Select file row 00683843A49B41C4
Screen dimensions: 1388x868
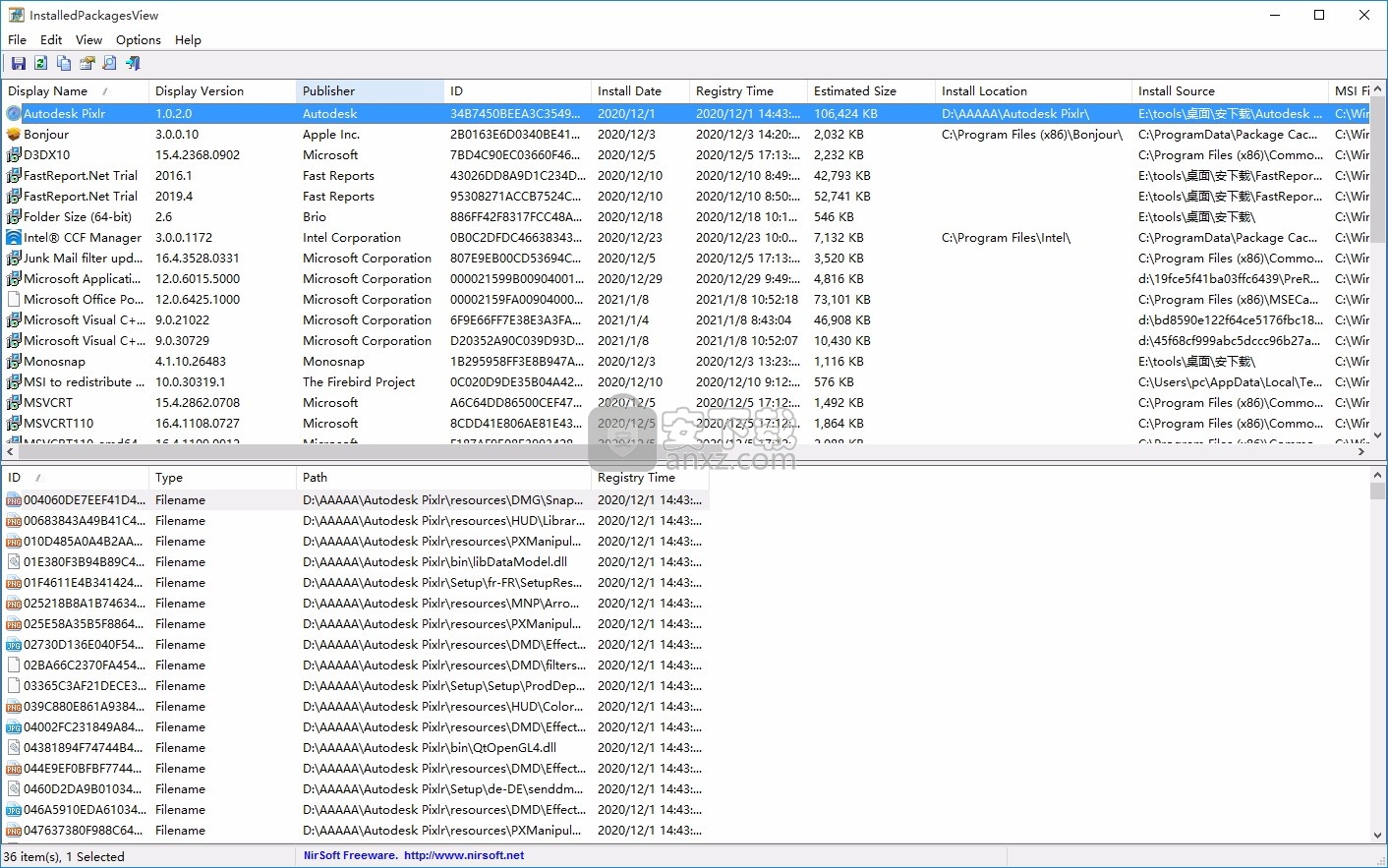click(355, 521)
